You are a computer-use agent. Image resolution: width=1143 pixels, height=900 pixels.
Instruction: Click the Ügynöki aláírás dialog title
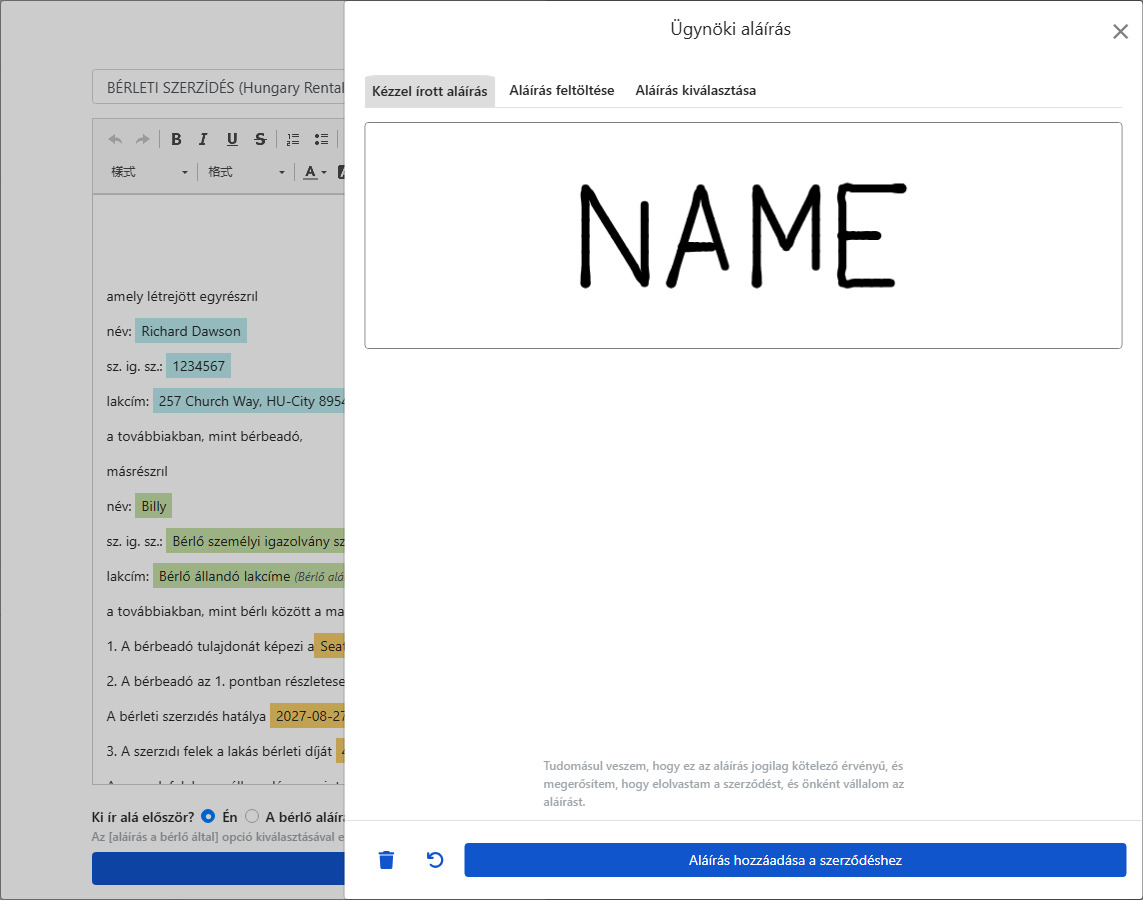tap(730, 29)
